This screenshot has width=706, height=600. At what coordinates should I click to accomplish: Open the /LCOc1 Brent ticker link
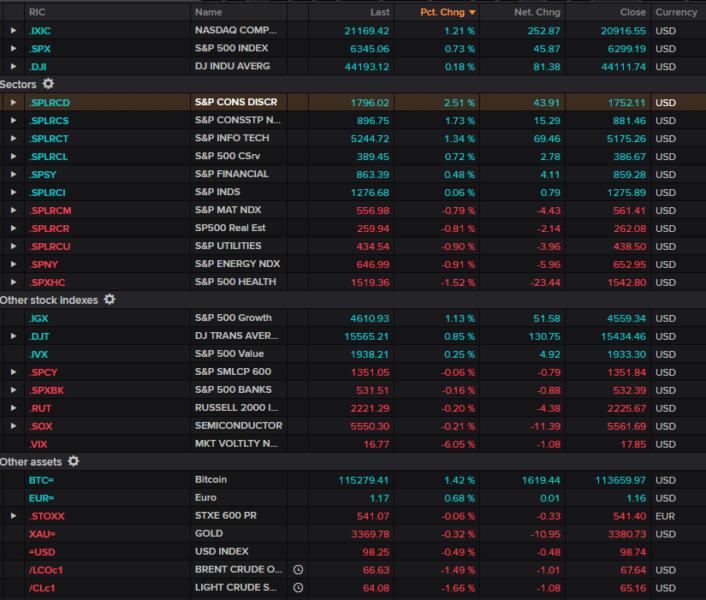(46, 570)
